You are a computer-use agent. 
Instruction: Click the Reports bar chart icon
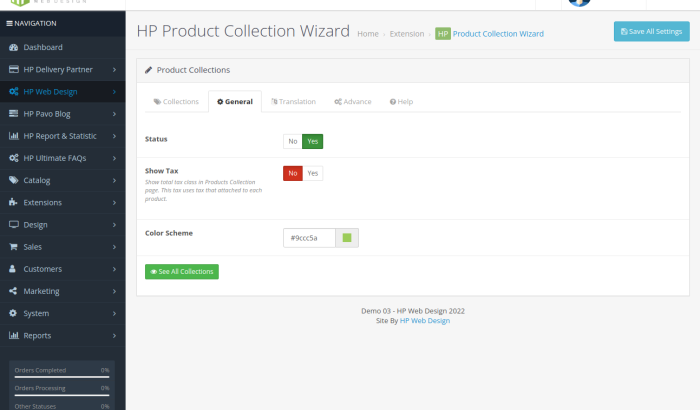coord(13,335)
